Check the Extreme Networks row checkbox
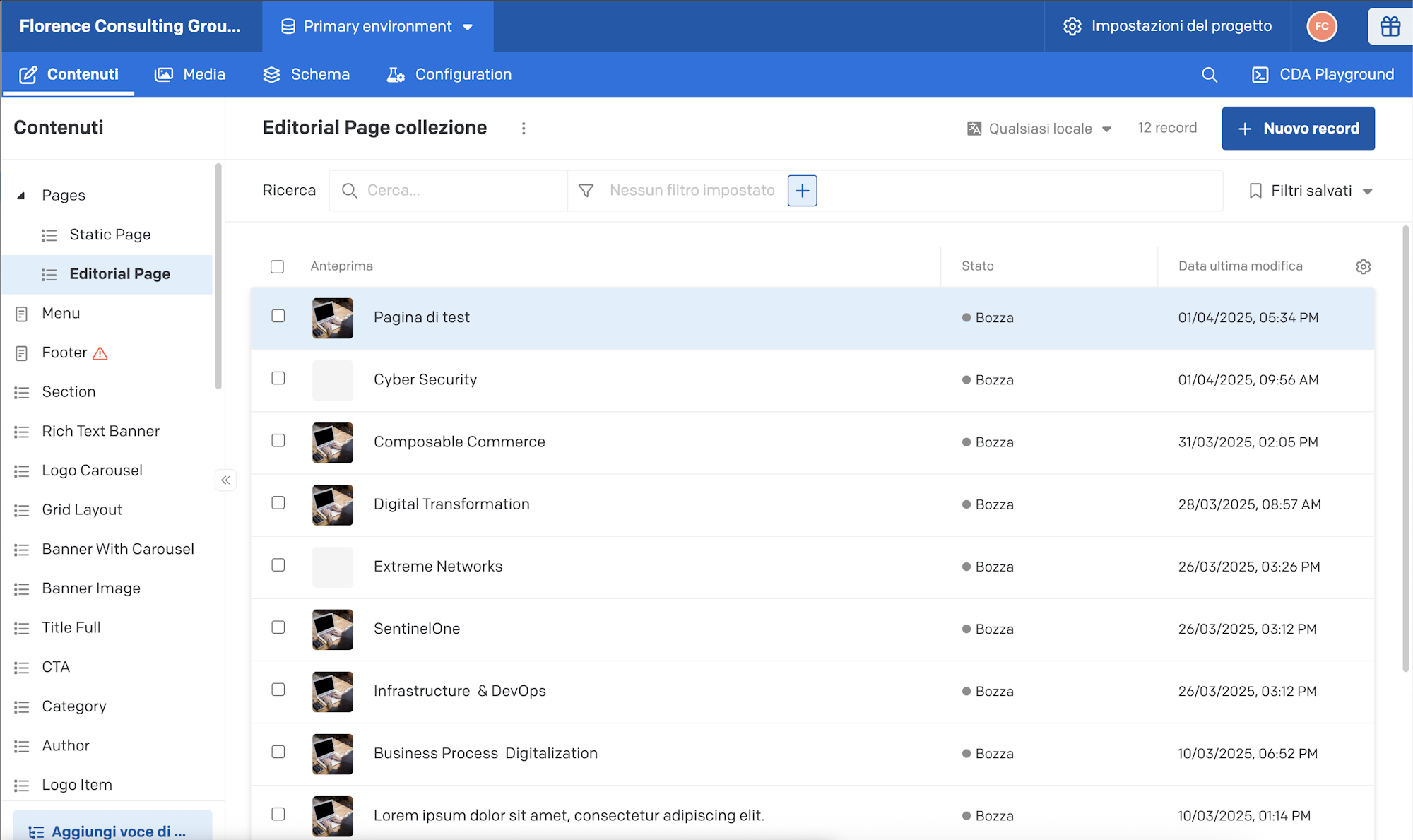 278,564
